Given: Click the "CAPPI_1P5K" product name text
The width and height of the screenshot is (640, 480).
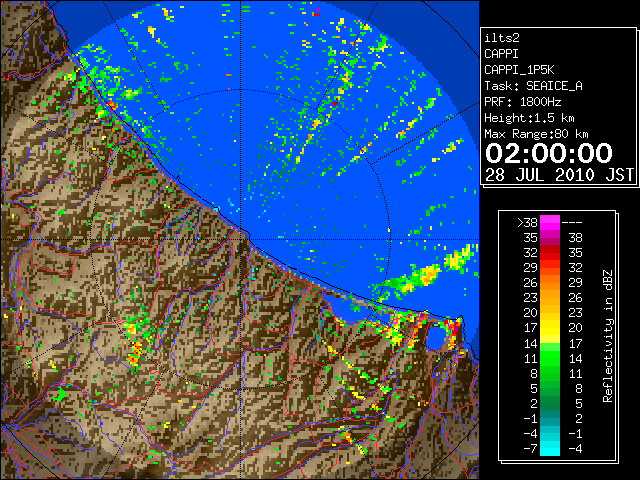Looking at the screenshot, I should pyautogui.click(x=519, y=70).
